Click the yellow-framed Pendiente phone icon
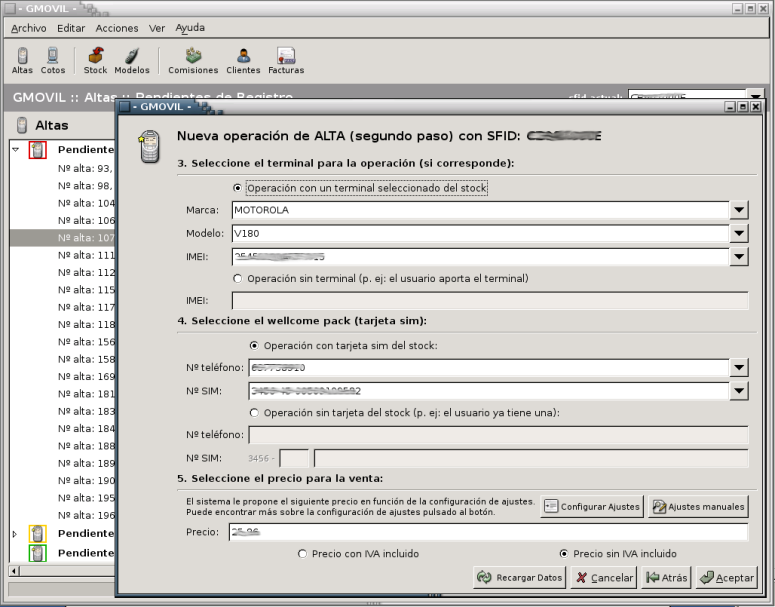Viewport: 775px width, 607px height. tap(38, 533)
